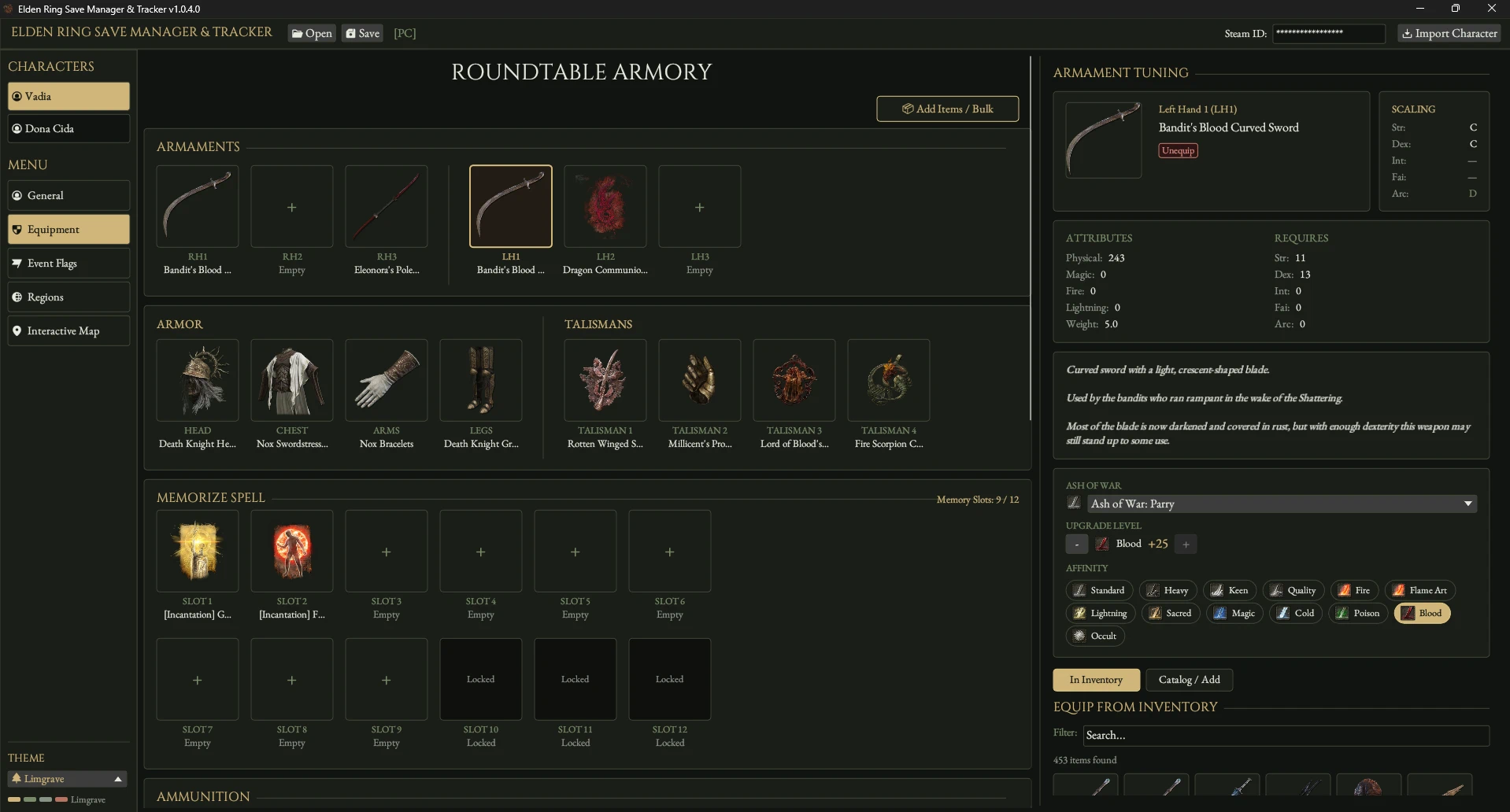Image resolution: width=1510 pixels, height=812 pixels.
Task: Open the Add Items / Bulk dialog
Action: tap(948, 109)
